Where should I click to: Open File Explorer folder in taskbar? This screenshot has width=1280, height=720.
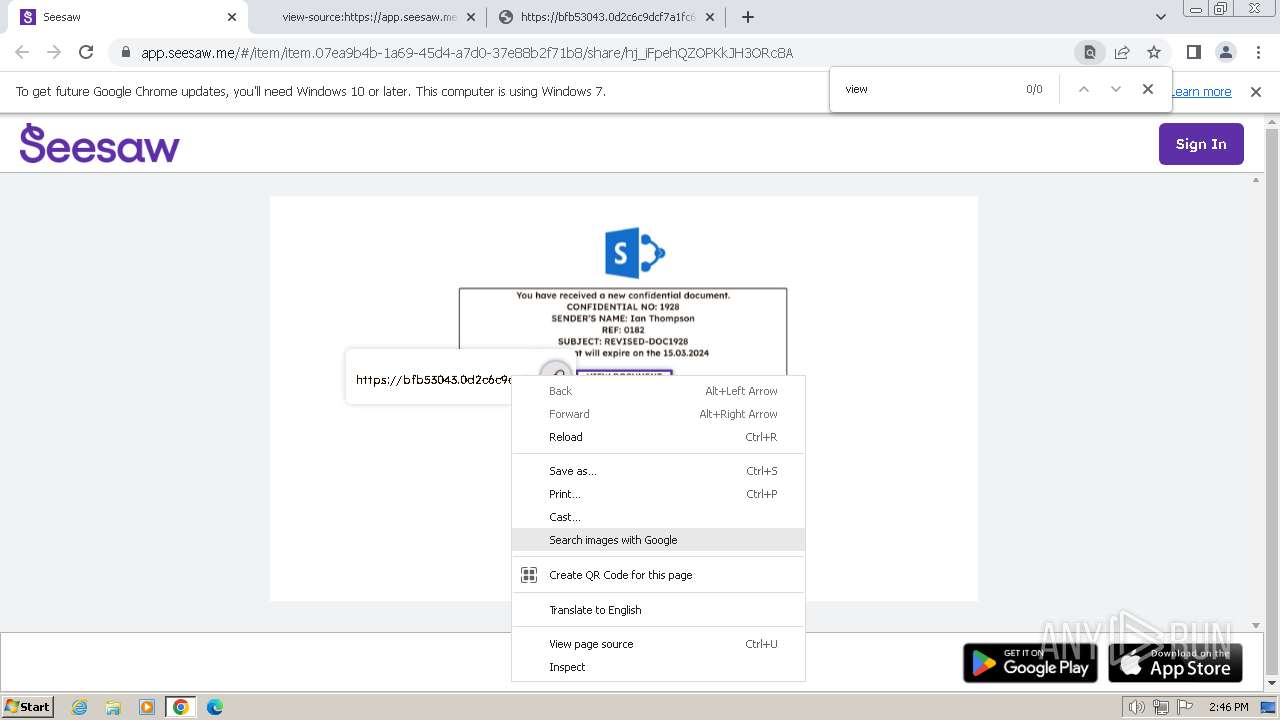click(113, 707)
